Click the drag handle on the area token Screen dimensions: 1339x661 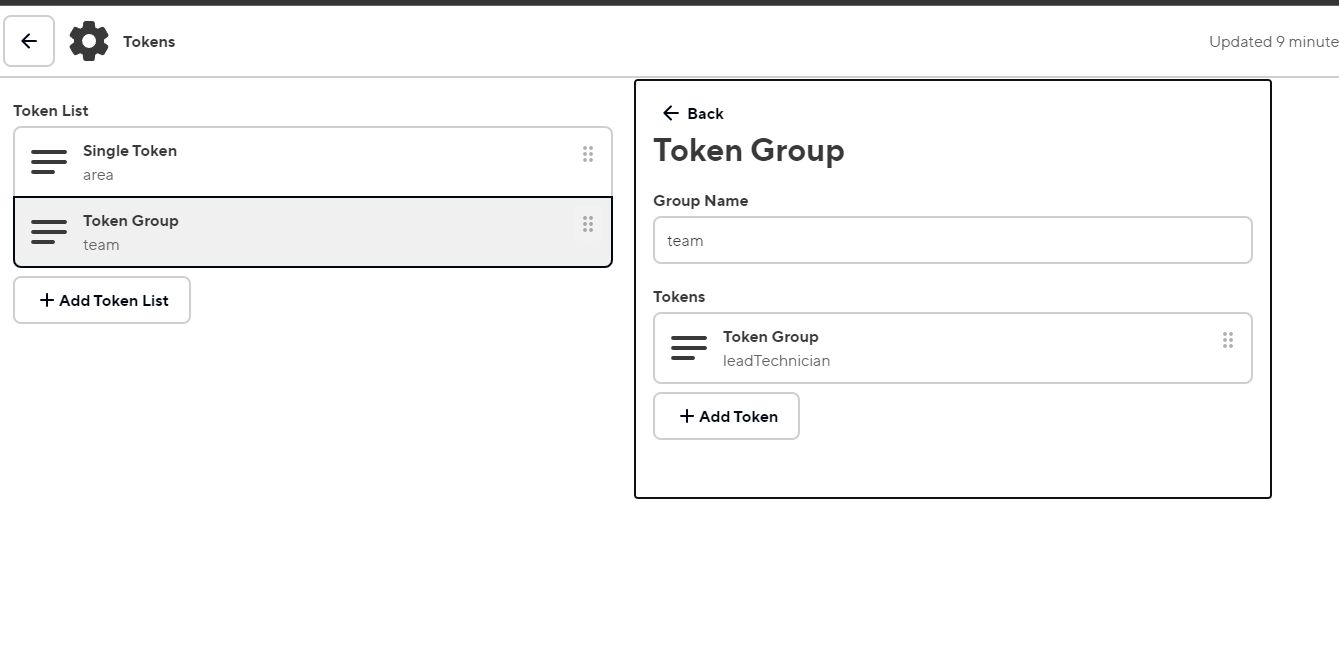(588, 154)
